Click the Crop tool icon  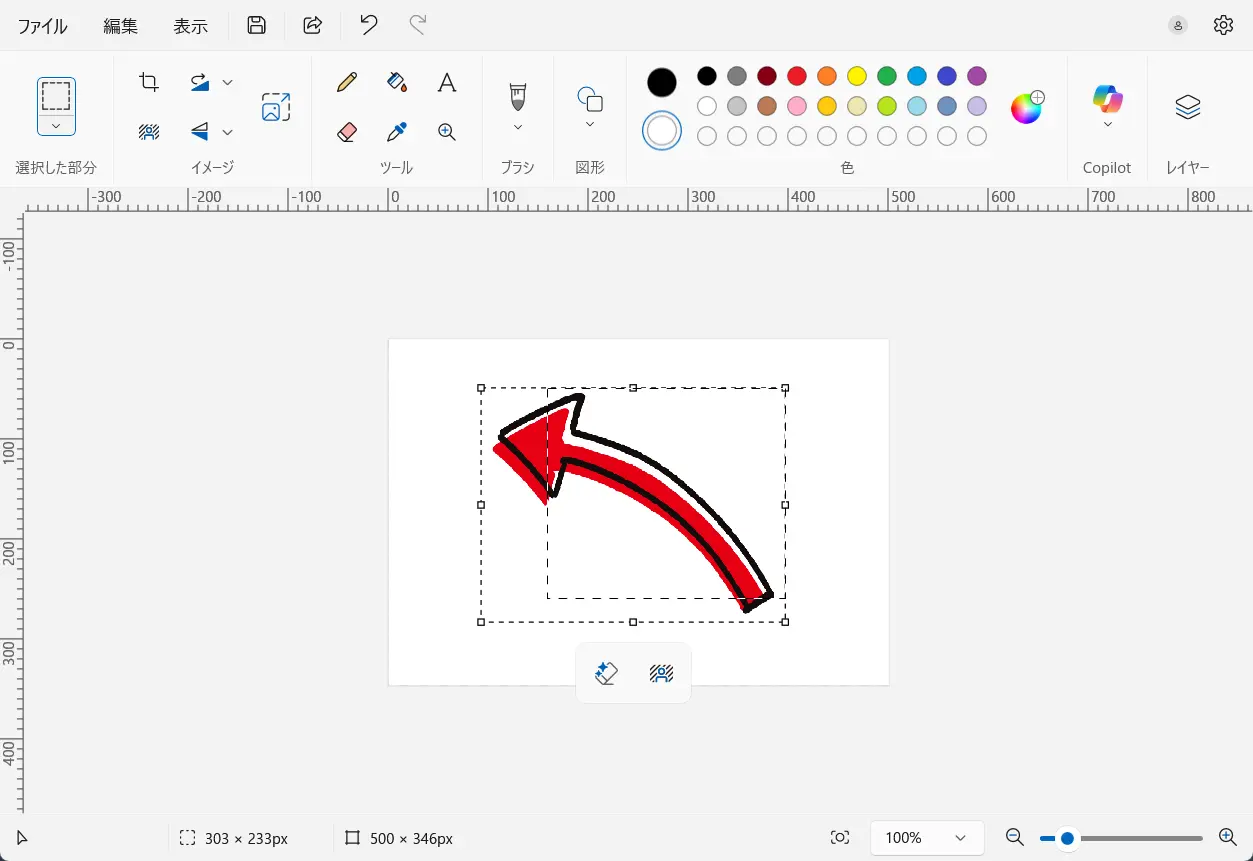149,82
